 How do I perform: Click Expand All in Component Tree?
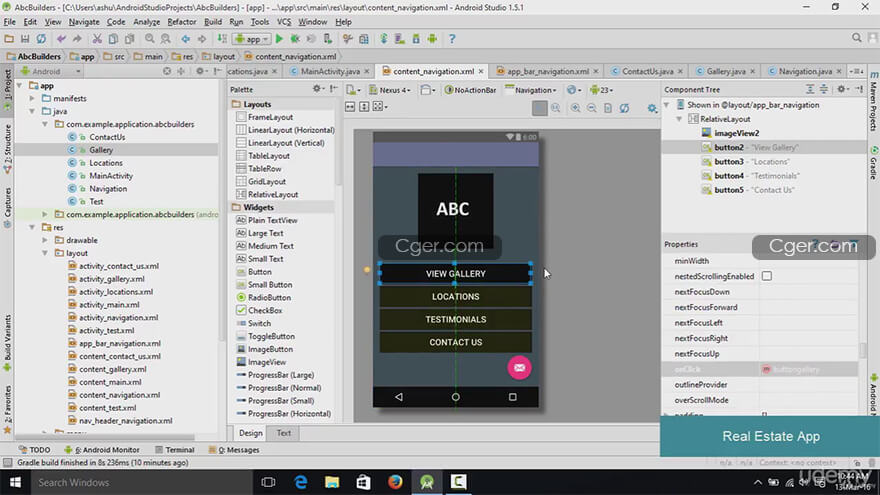(x=810, y=89)
